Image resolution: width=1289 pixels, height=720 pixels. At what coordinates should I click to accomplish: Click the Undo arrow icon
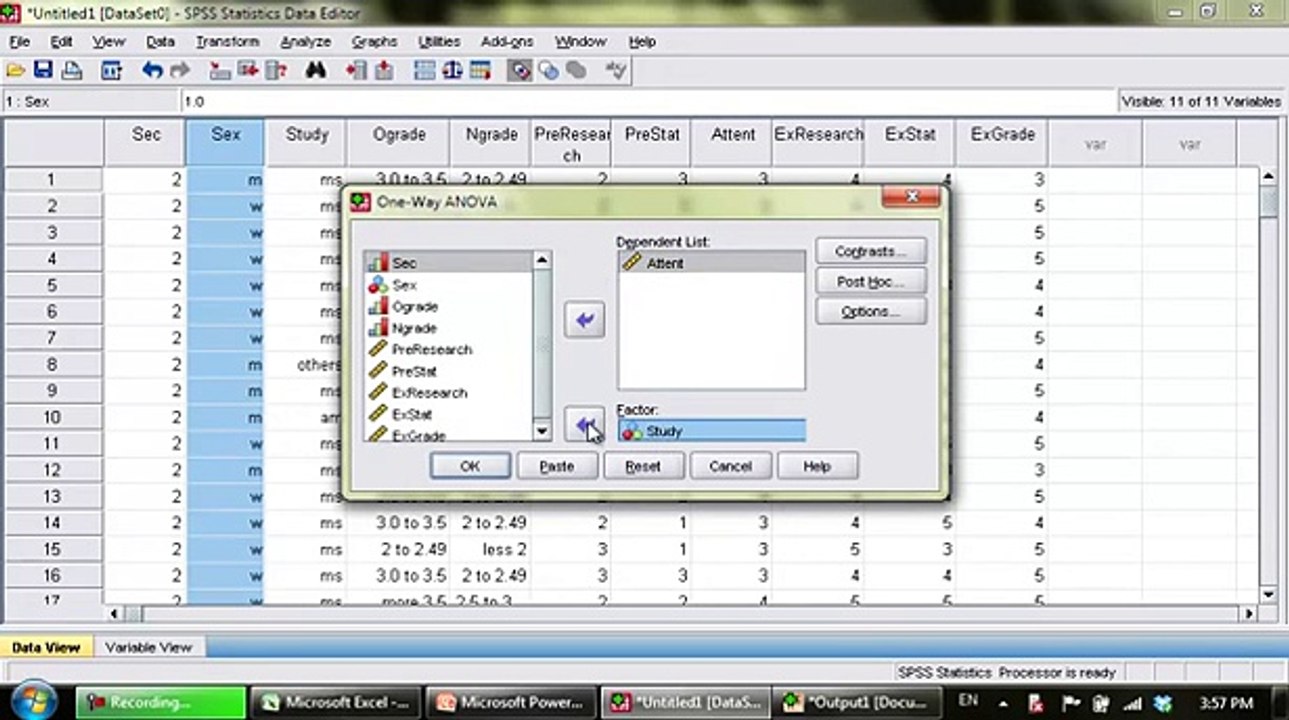pos(152,70)
